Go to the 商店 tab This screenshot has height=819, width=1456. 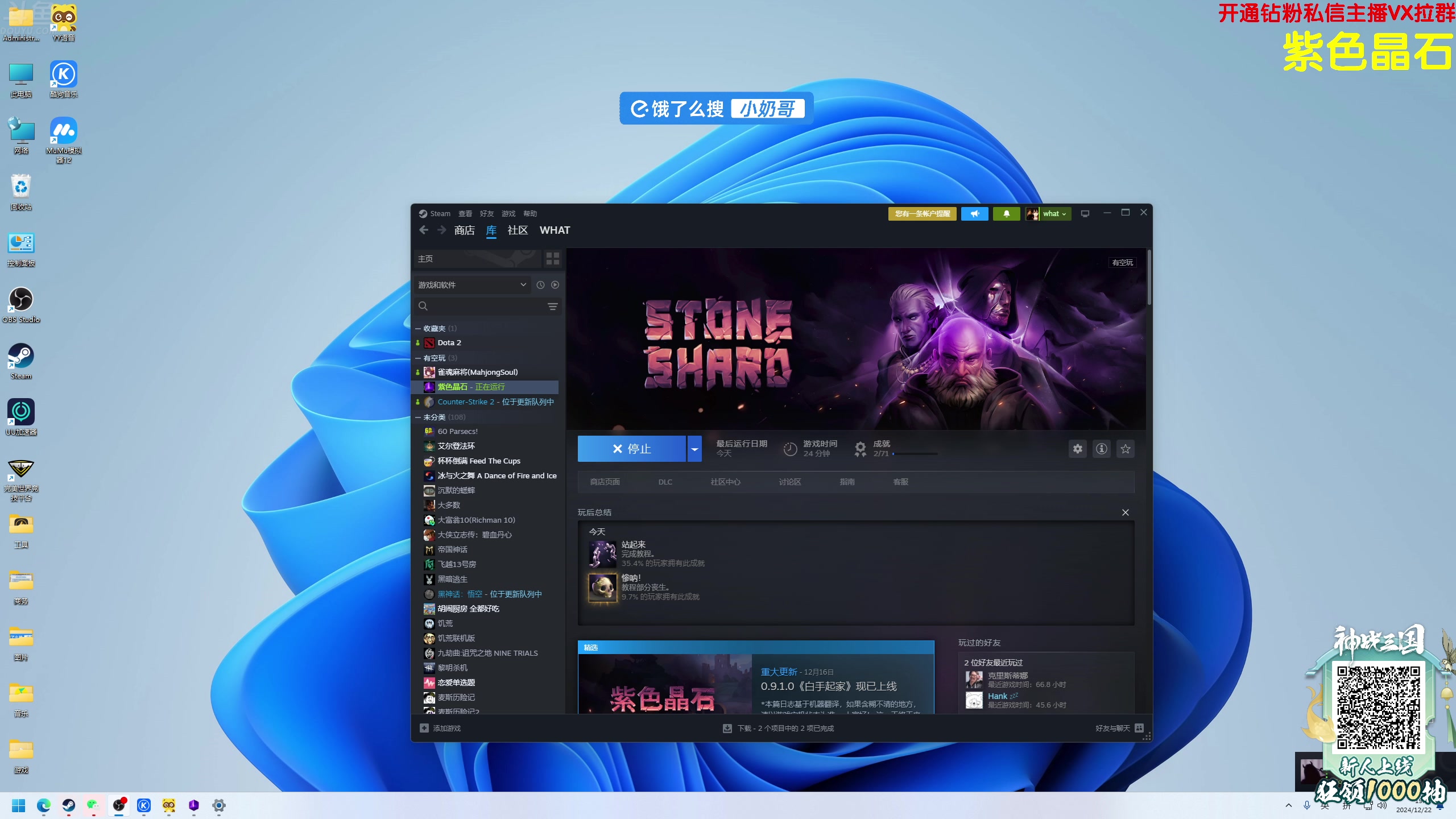pyautogui.click(x=465, y=230)
